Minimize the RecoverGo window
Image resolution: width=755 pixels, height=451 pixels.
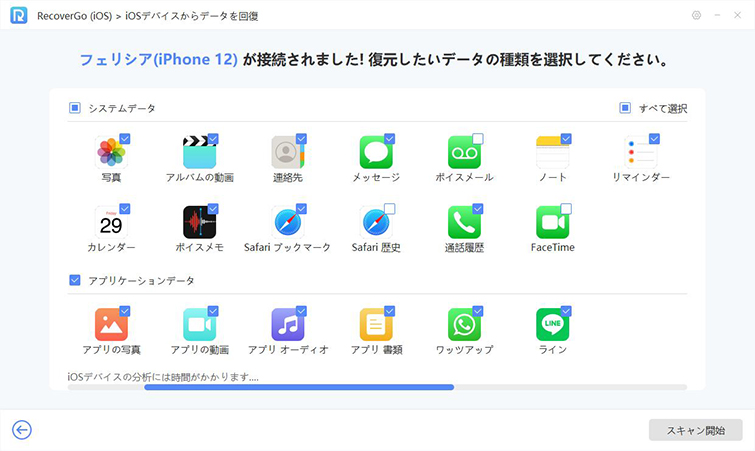click(717, 15)
